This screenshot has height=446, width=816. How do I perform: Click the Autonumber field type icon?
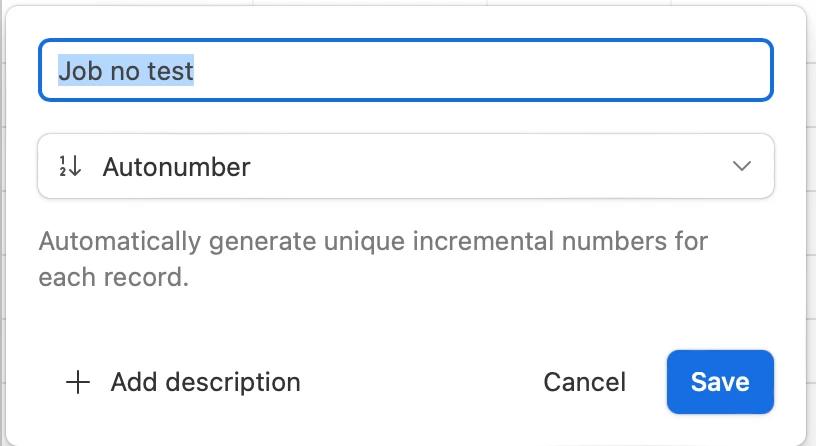click(x=70, y=167)
